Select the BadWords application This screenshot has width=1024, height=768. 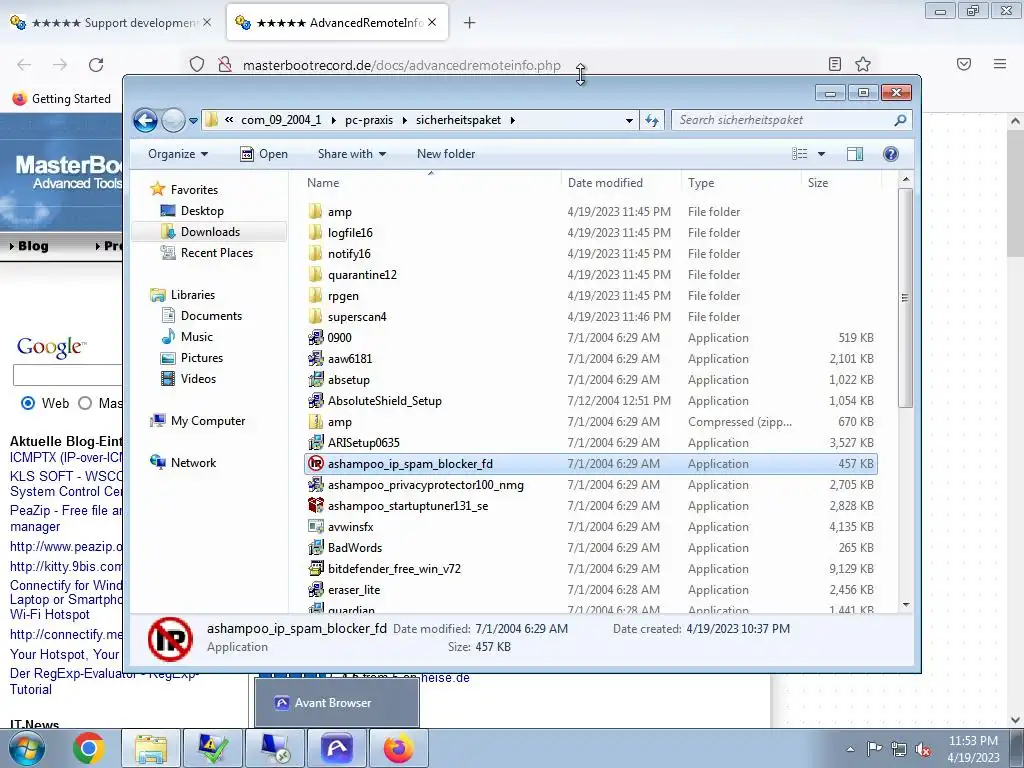coord(355,548)
